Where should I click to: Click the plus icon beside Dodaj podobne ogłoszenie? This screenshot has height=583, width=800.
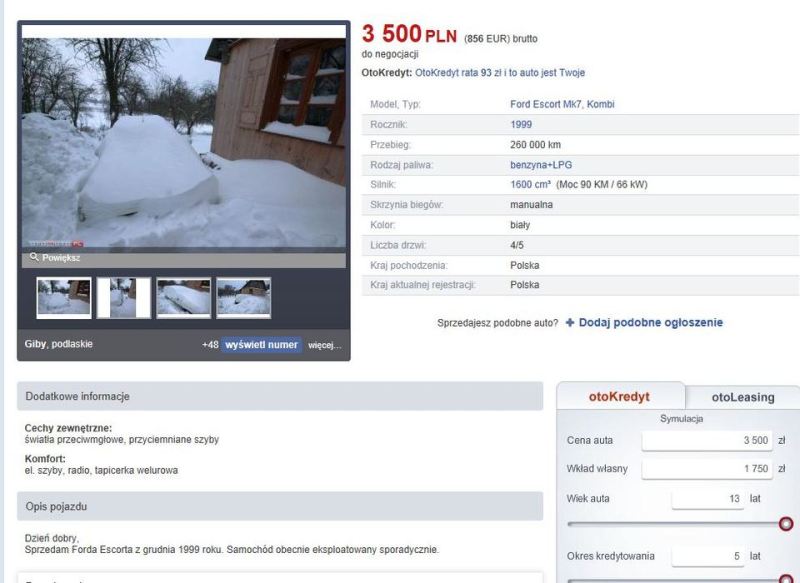pyautogui.click(x=571, y=323)
